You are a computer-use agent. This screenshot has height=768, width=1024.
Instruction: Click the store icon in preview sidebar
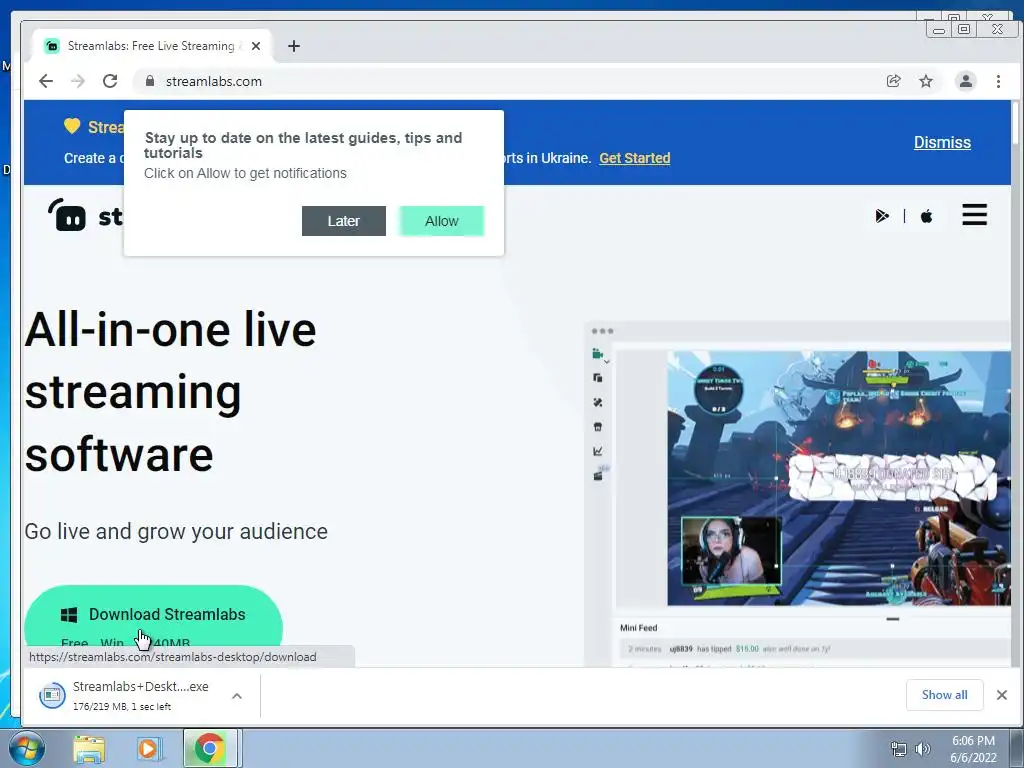[x=598, y=426]
